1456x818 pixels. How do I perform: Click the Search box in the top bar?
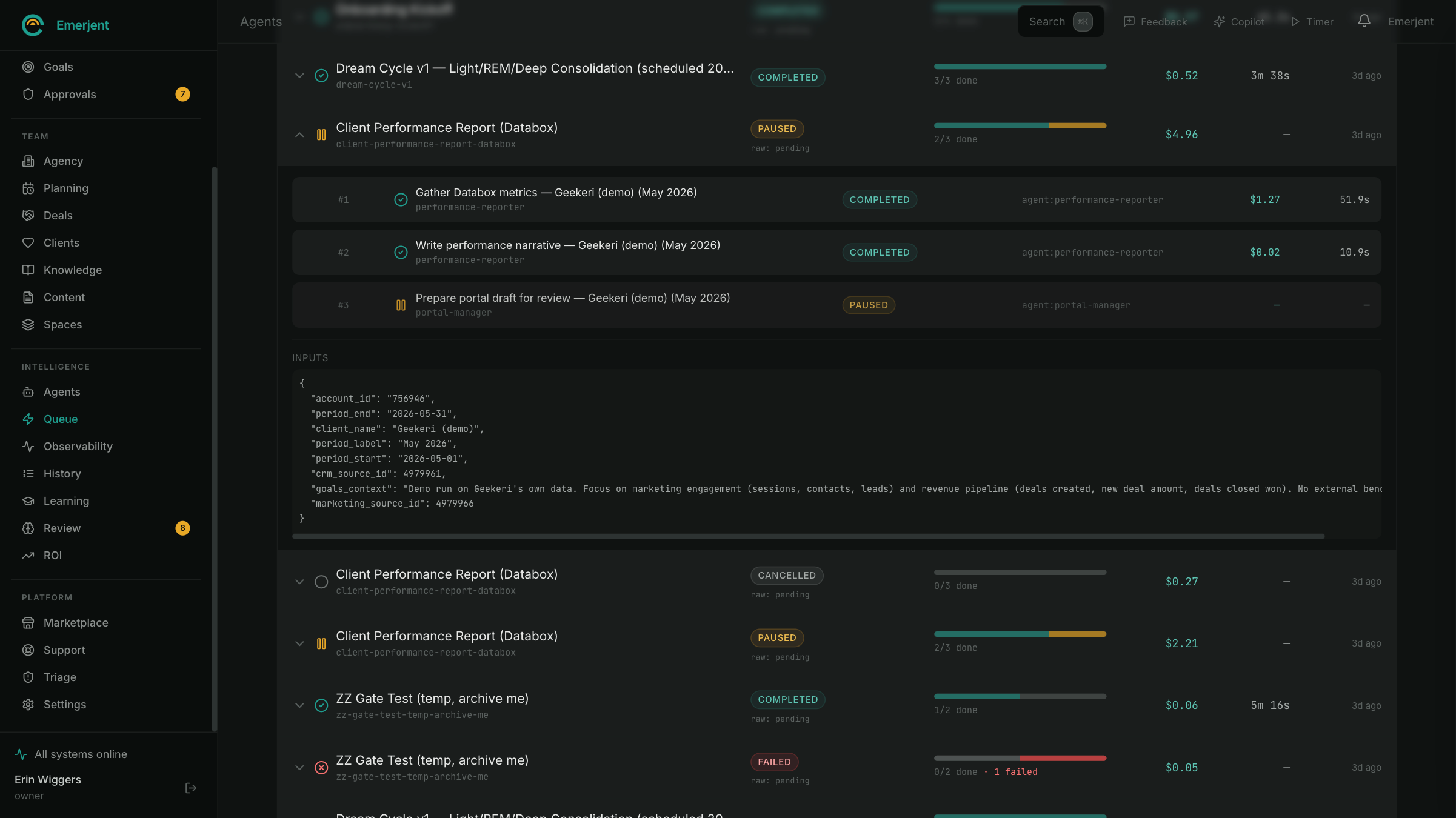pyautogui.click(x=1061, y=22)
